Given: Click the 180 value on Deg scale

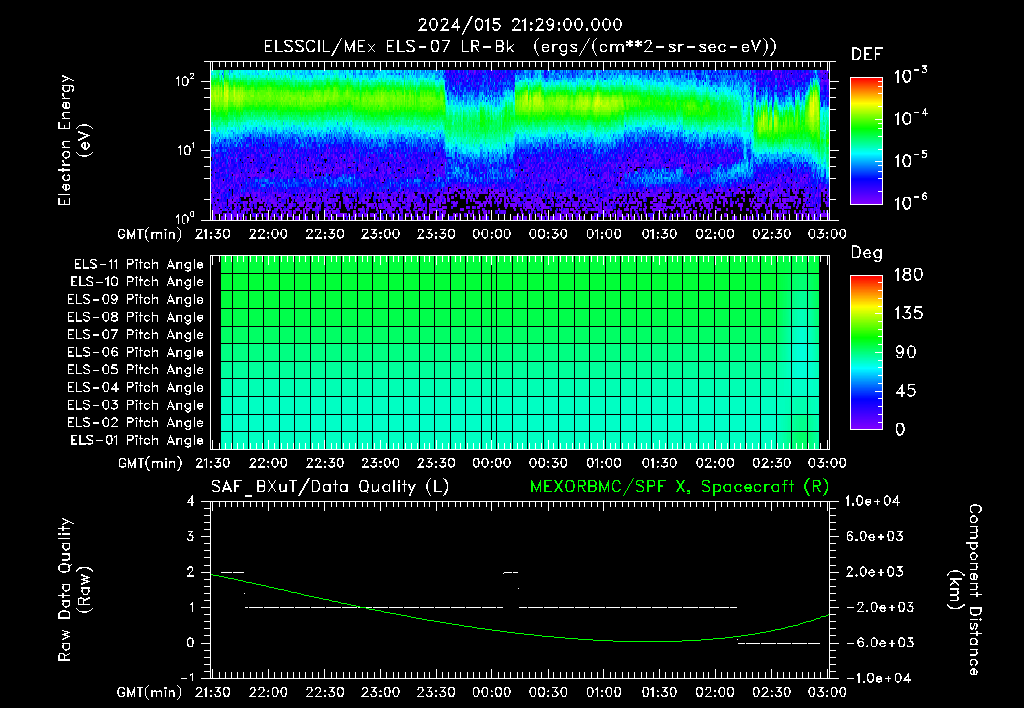Looking at the screenshot, I should tap(908, 274).
